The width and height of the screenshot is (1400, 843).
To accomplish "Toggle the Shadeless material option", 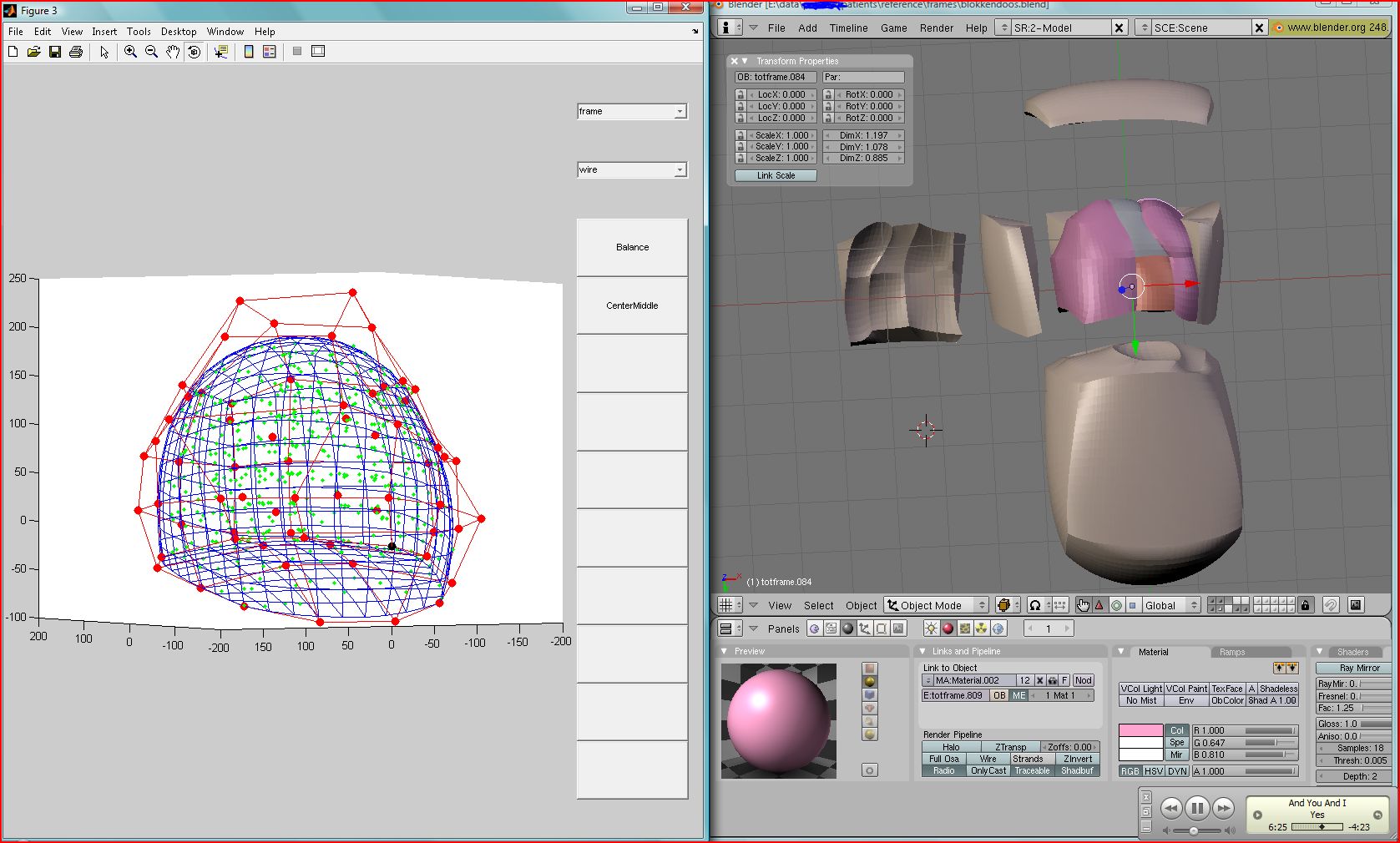I will (x=1278, y=689).
